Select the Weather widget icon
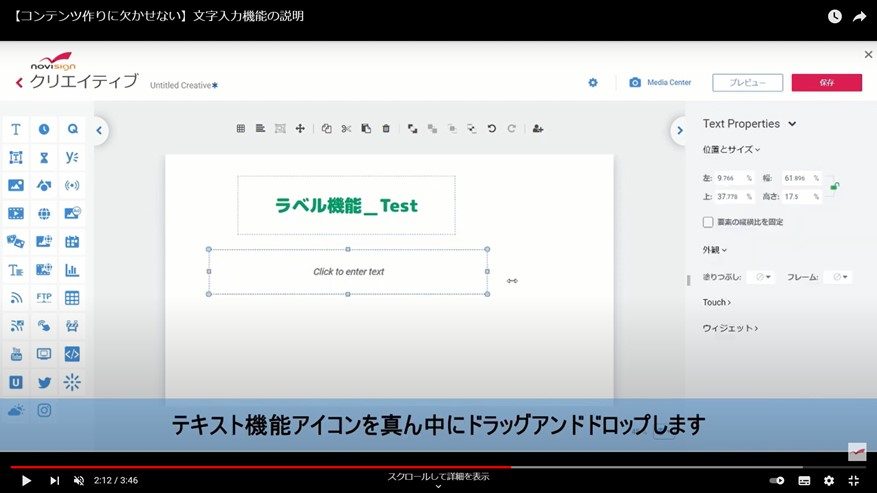 [16, 410]
